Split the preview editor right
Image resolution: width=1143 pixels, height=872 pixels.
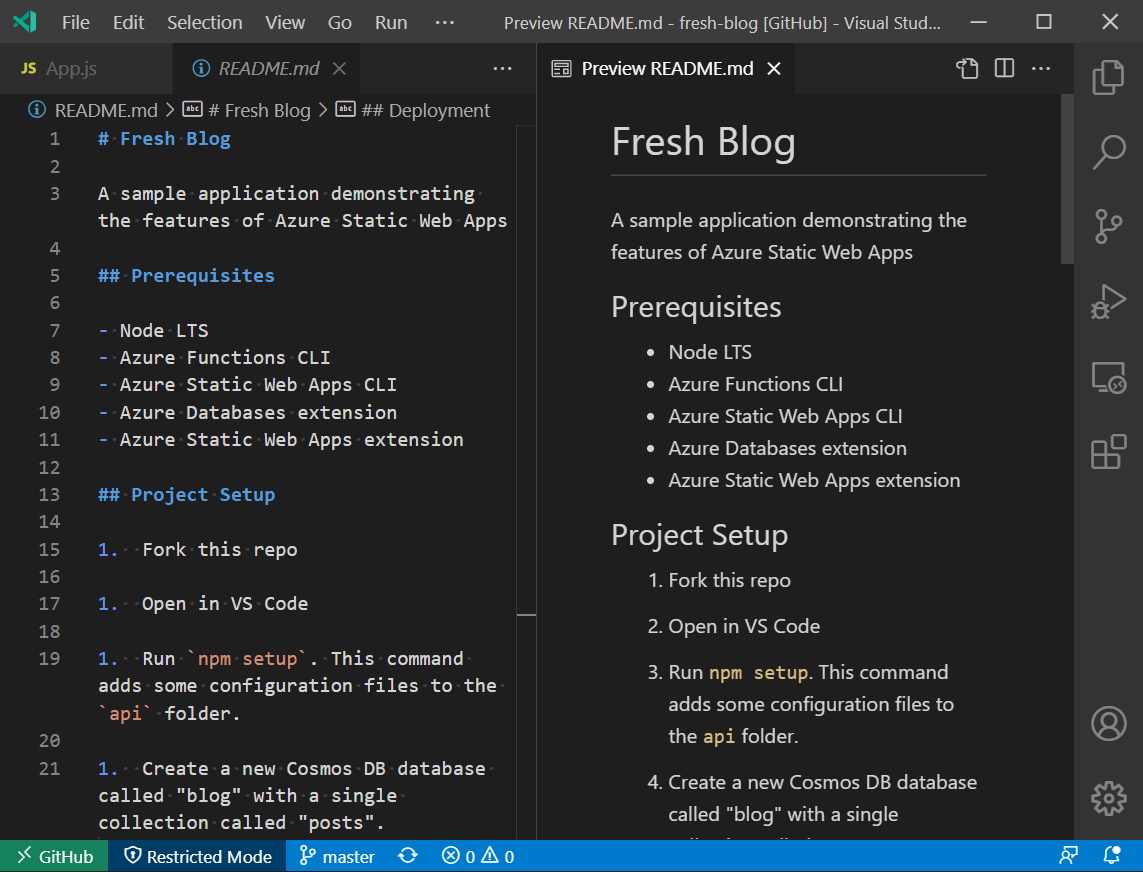[1004, 69]
